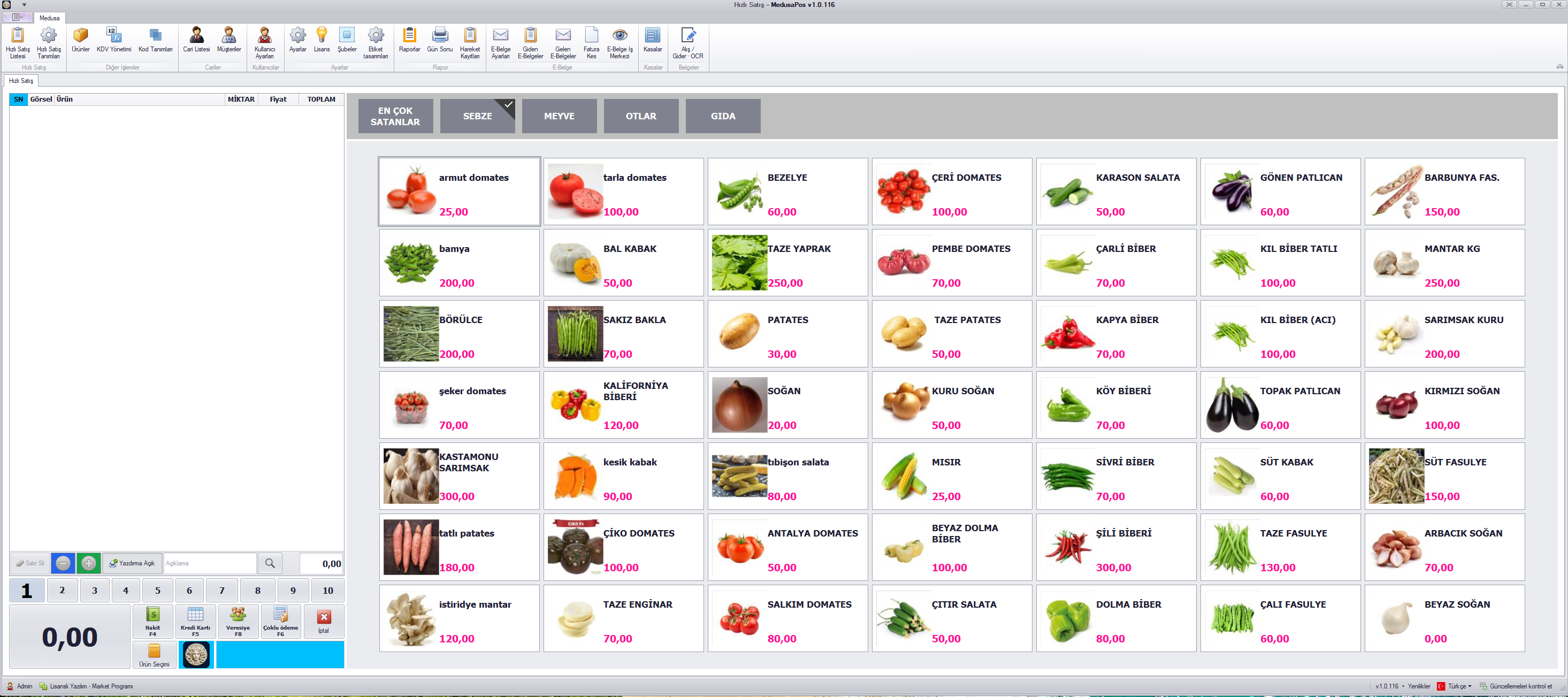Screen dimensions: 1568x697
Task: Click the search magnifier next to Açıklama
Action: [270, 563]
